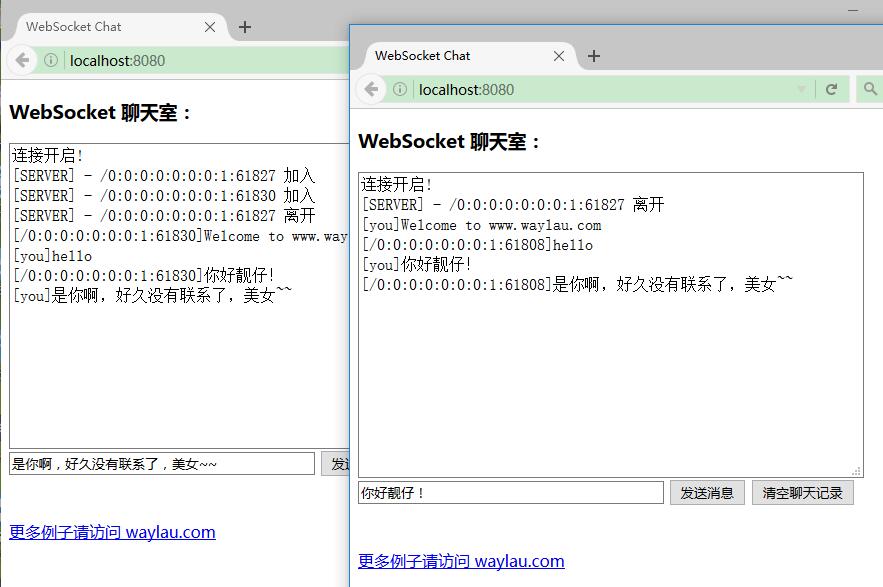Open site info icon in the rear window

[x=50, y=61]
